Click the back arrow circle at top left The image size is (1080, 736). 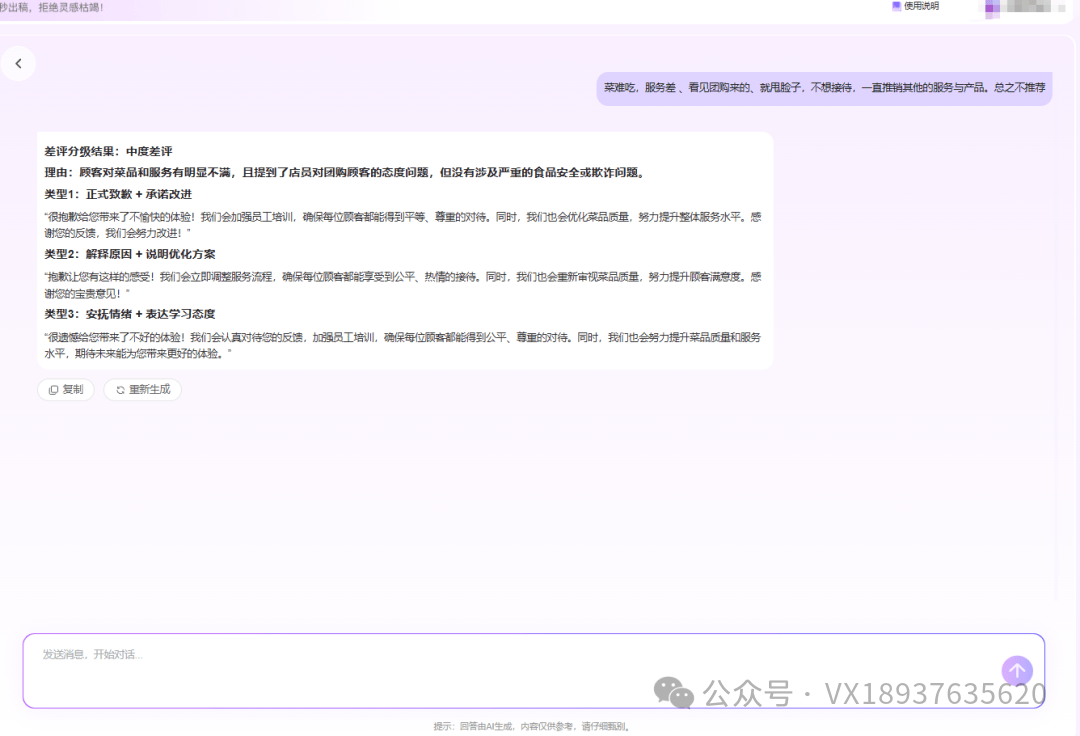pyautogui.click(x=19, y=63)
